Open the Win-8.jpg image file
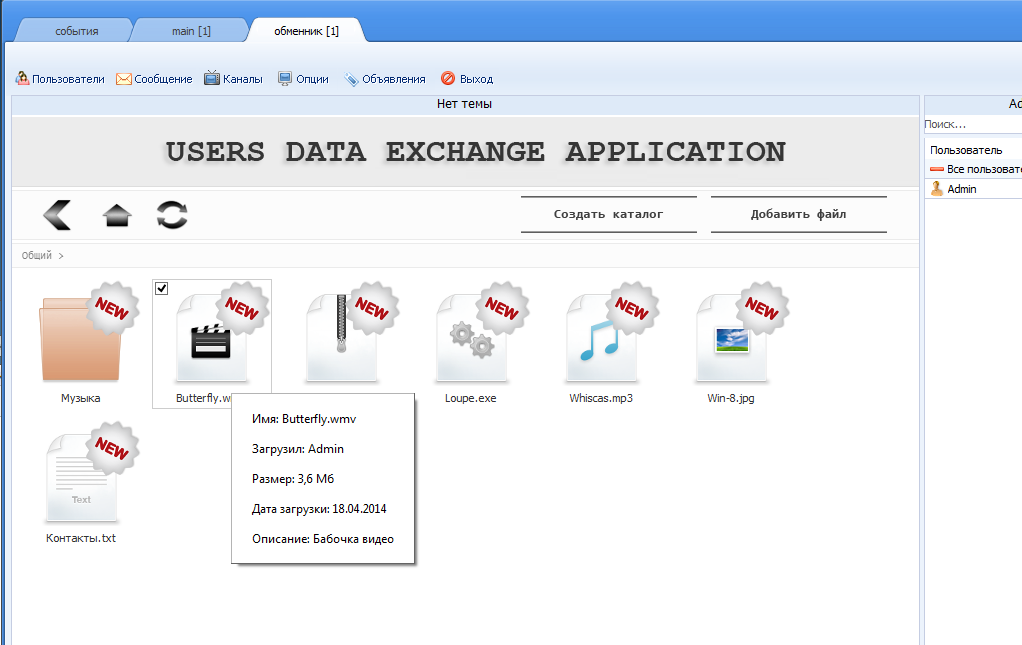This screenshot has width=1022, height=645. point(731,340)
